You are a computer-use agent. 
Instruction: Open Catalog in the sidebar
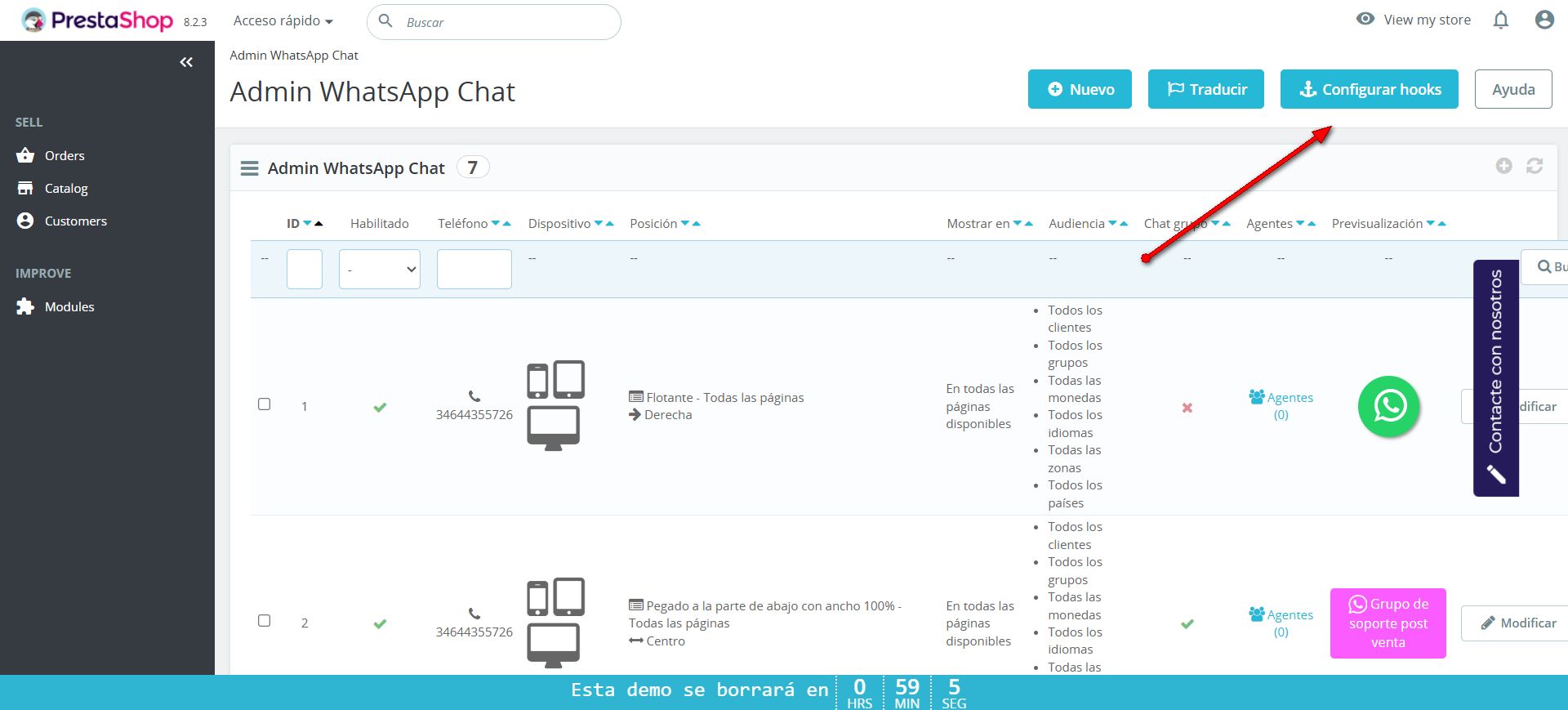click(66, 188)
